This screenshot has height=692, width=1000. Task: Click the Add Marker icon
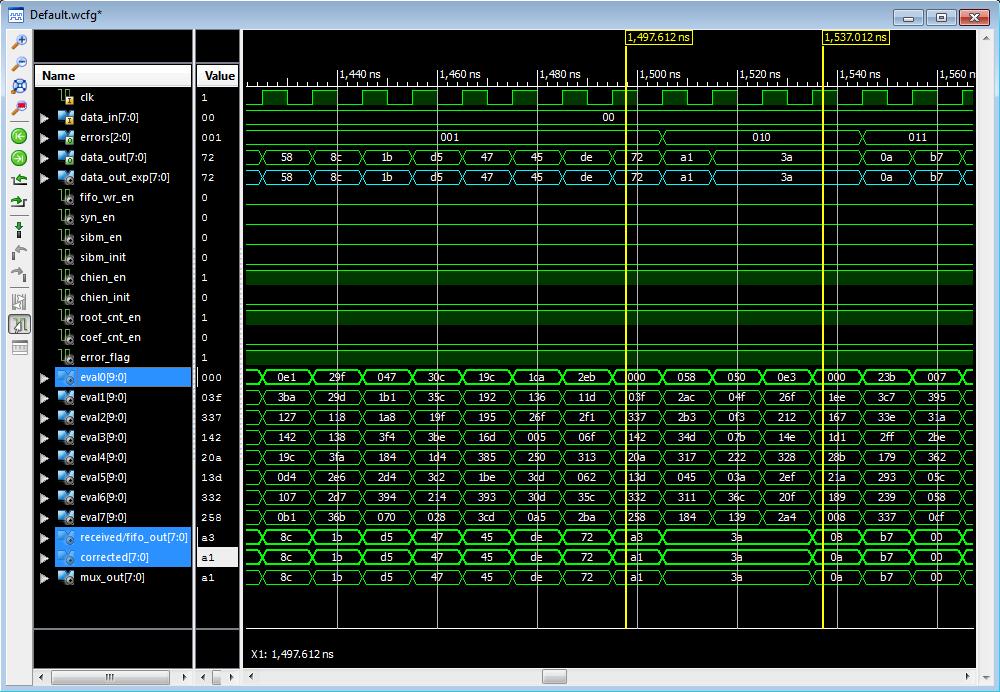(x=19, y=230)
